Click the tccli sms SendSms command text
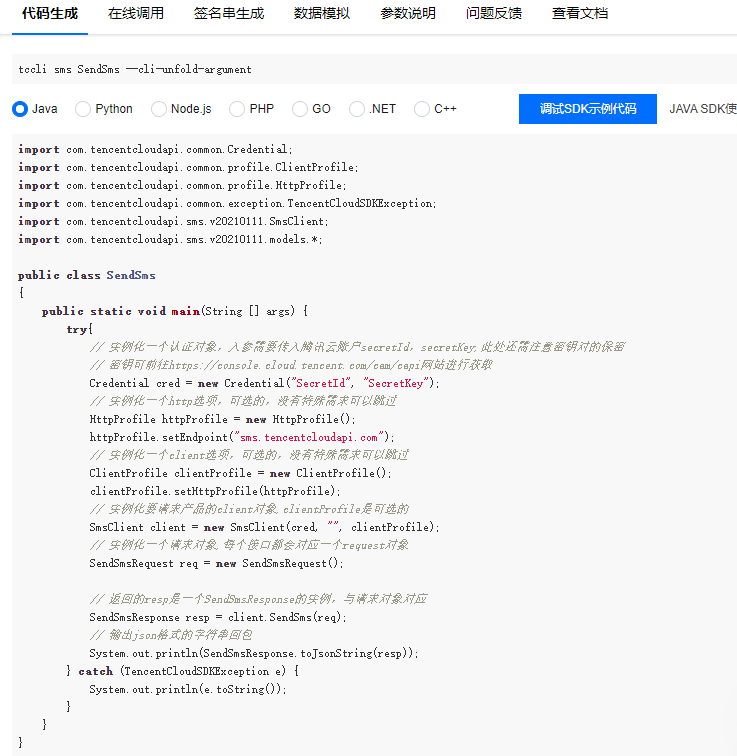The width and height of the screenshot is (737, 756). point(135,69)
